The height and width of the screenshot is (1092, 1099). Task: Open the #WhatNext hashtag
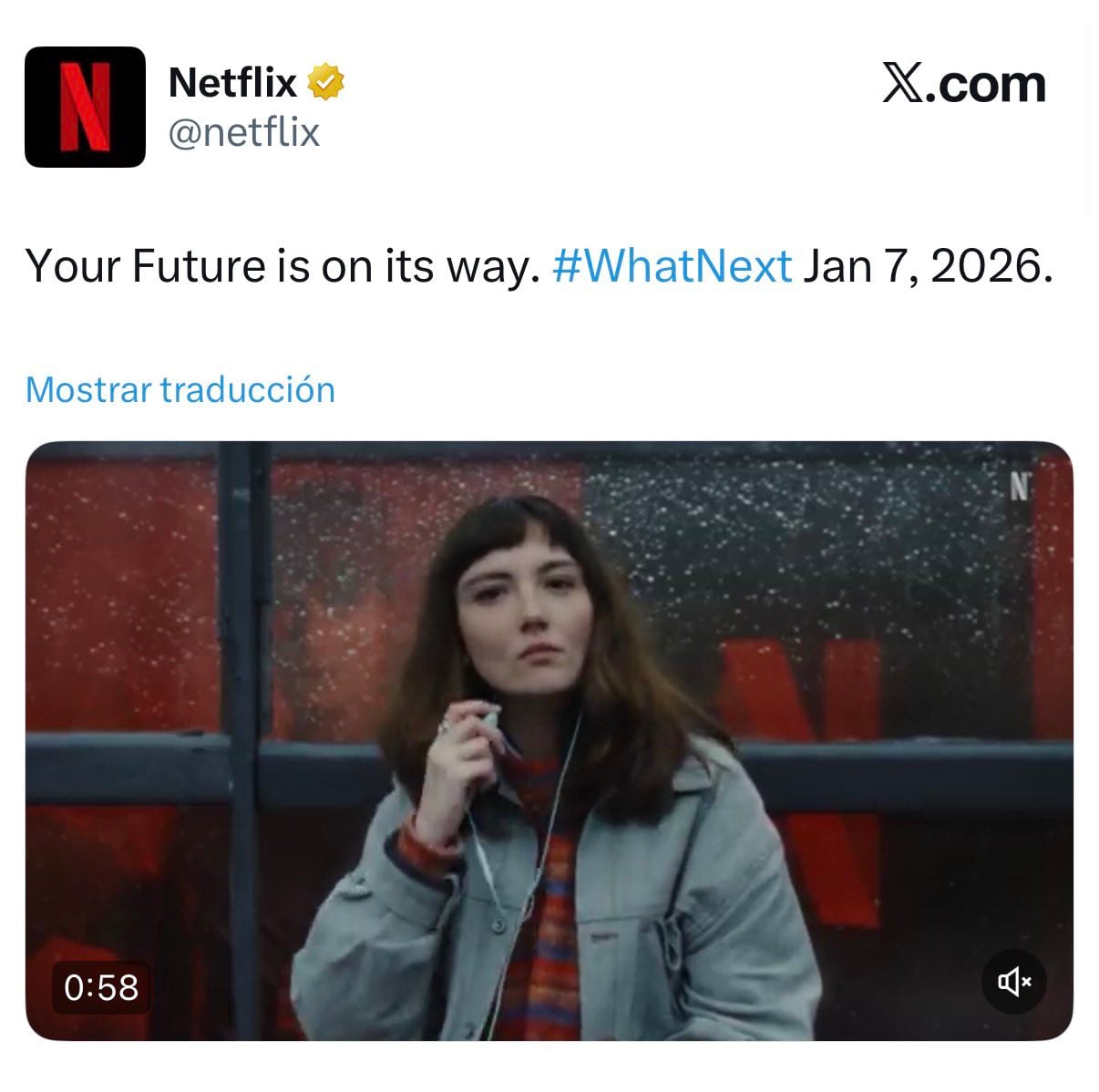pos(673,266)
